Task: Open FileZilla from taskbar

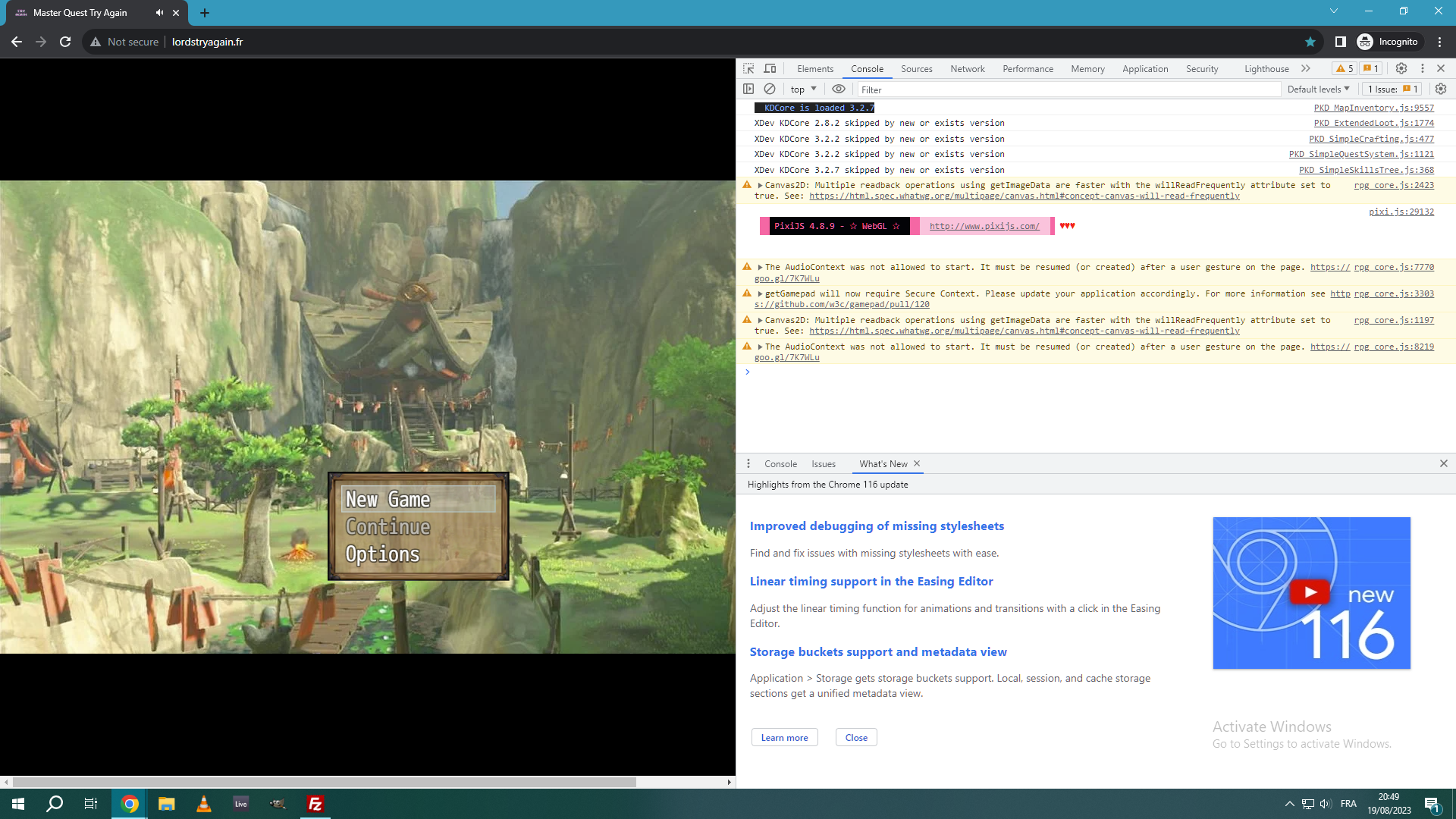Action: (315, 804)
